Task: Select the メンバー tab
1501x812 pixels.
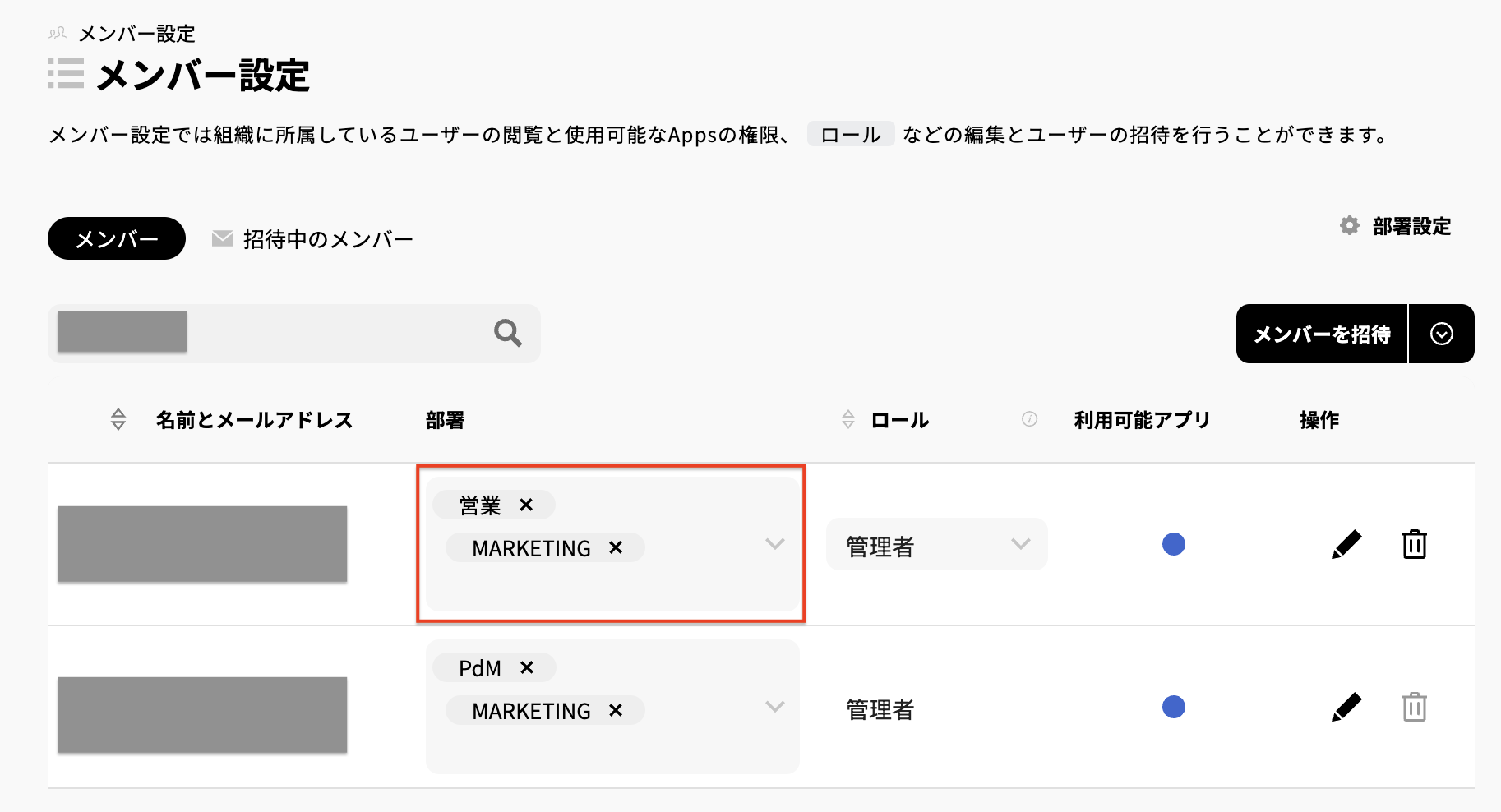Action: pyautogui.click(x=116, y=238)
